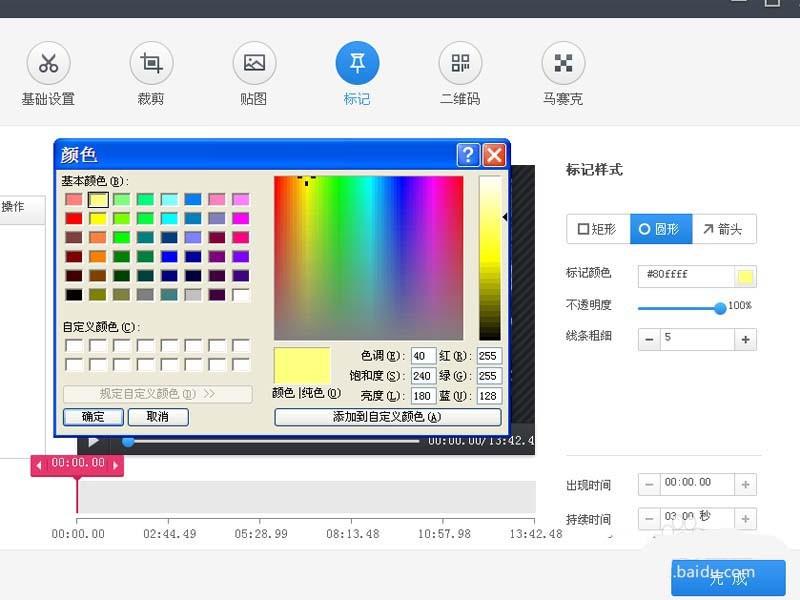
Task: Increase 线条粗细 with the plus stepper
Action: [746, 339]
